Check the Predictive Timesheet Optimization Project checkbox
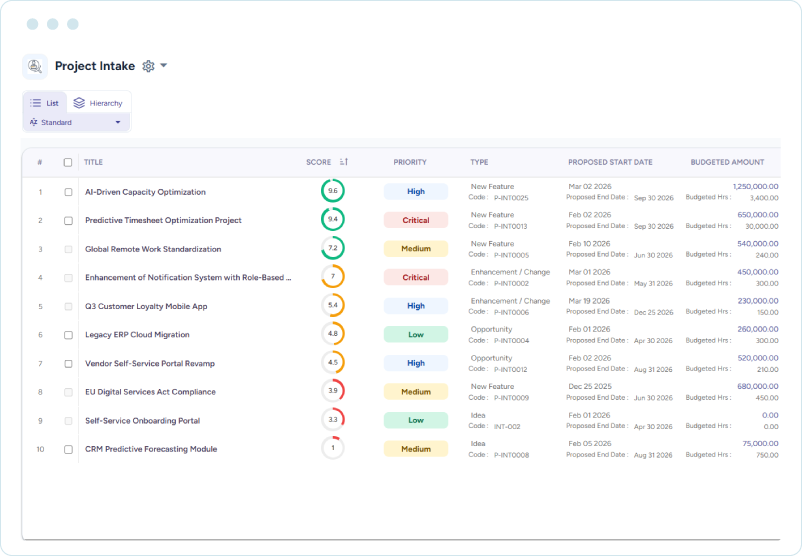The image size is (802, 556). (x=68, y=220)
